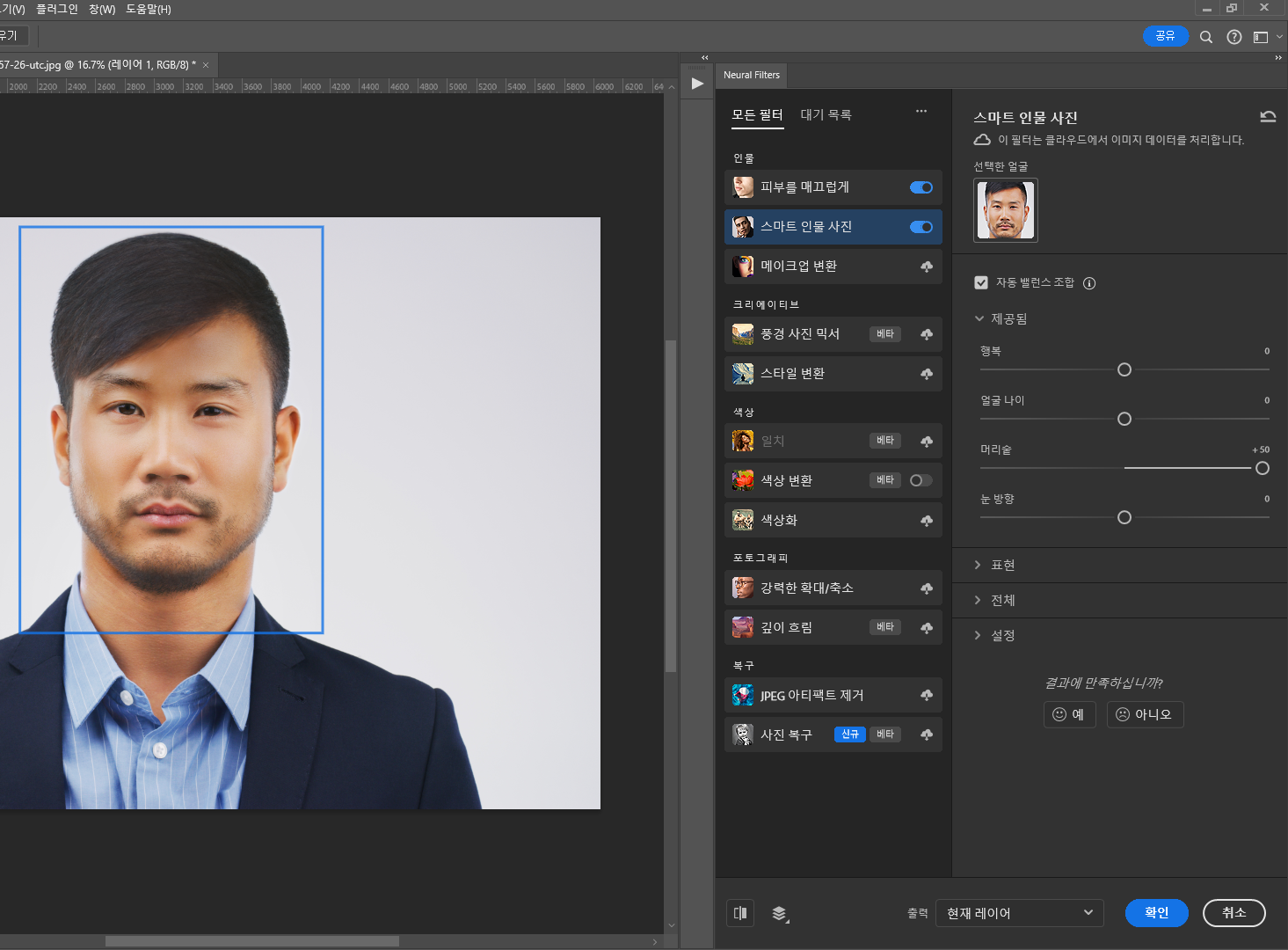Disable the 스마트 인물 사진 filter toggle
The height and width of the screenshot is (950, 1288).
tap(921, 227)
